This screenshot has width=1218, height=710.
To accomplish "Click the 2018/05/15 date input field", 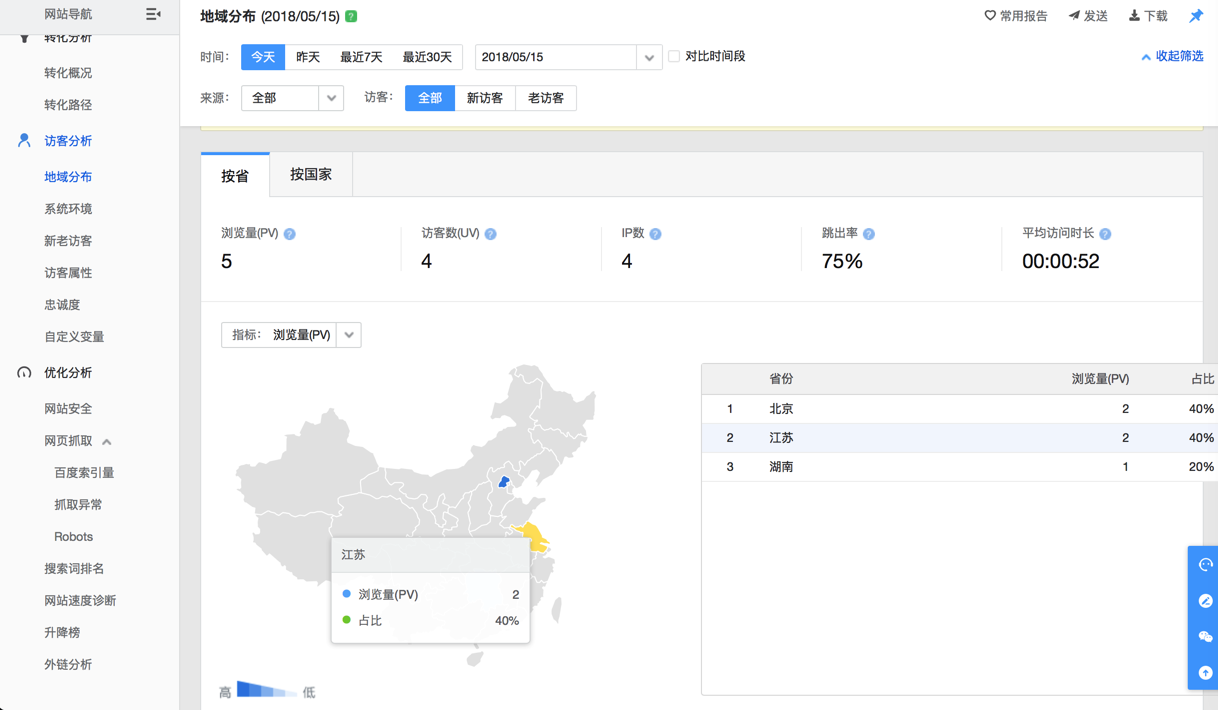I will [x=556, y=57].
